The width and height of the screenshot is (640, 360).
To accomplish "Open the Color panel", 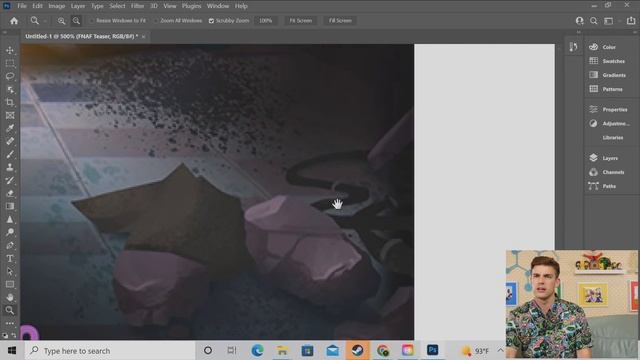I will (609, 47).
